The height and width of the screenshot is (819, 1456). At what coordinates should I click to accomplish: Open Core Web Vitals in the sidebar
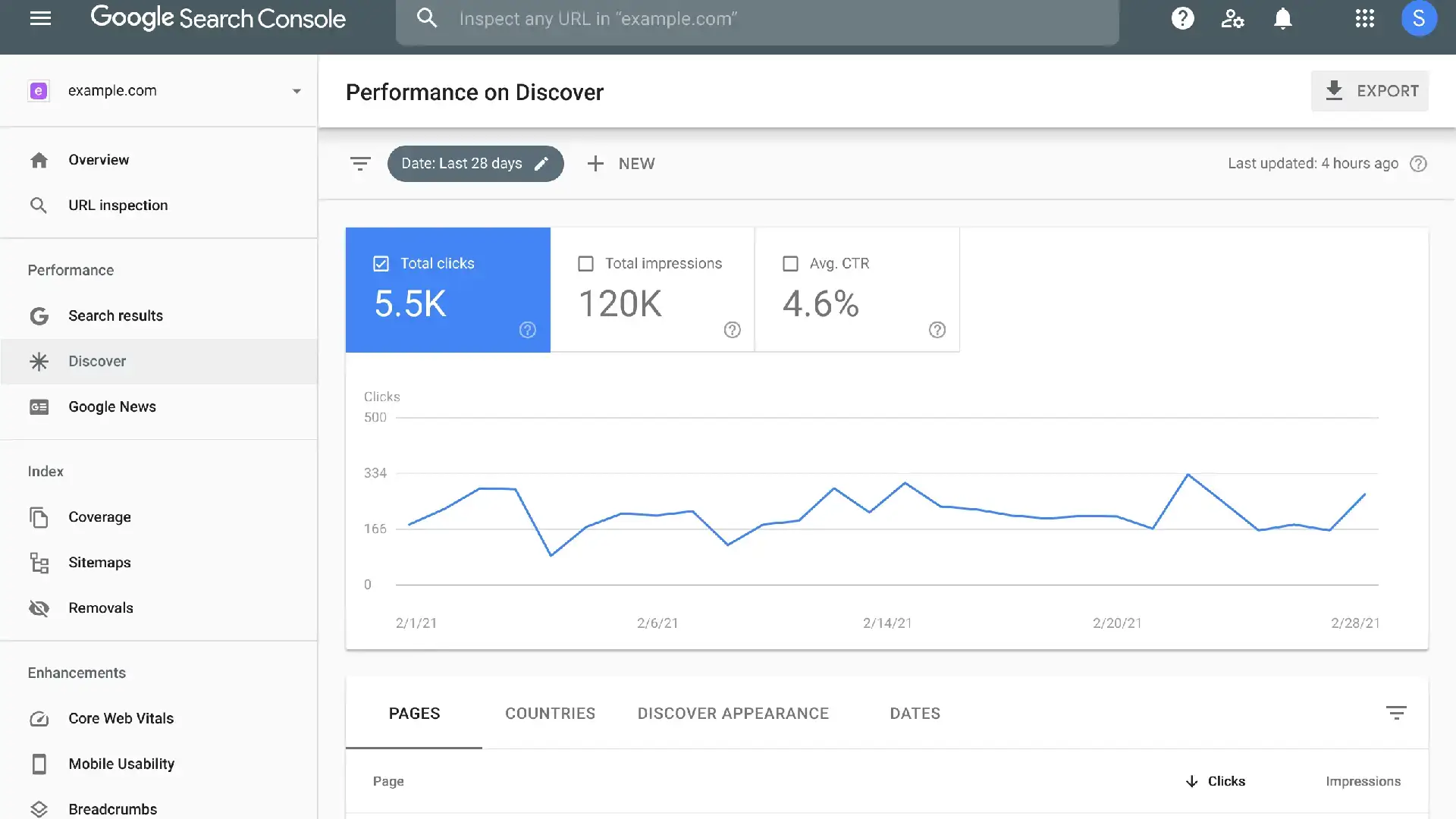click(x=121, y=718)
